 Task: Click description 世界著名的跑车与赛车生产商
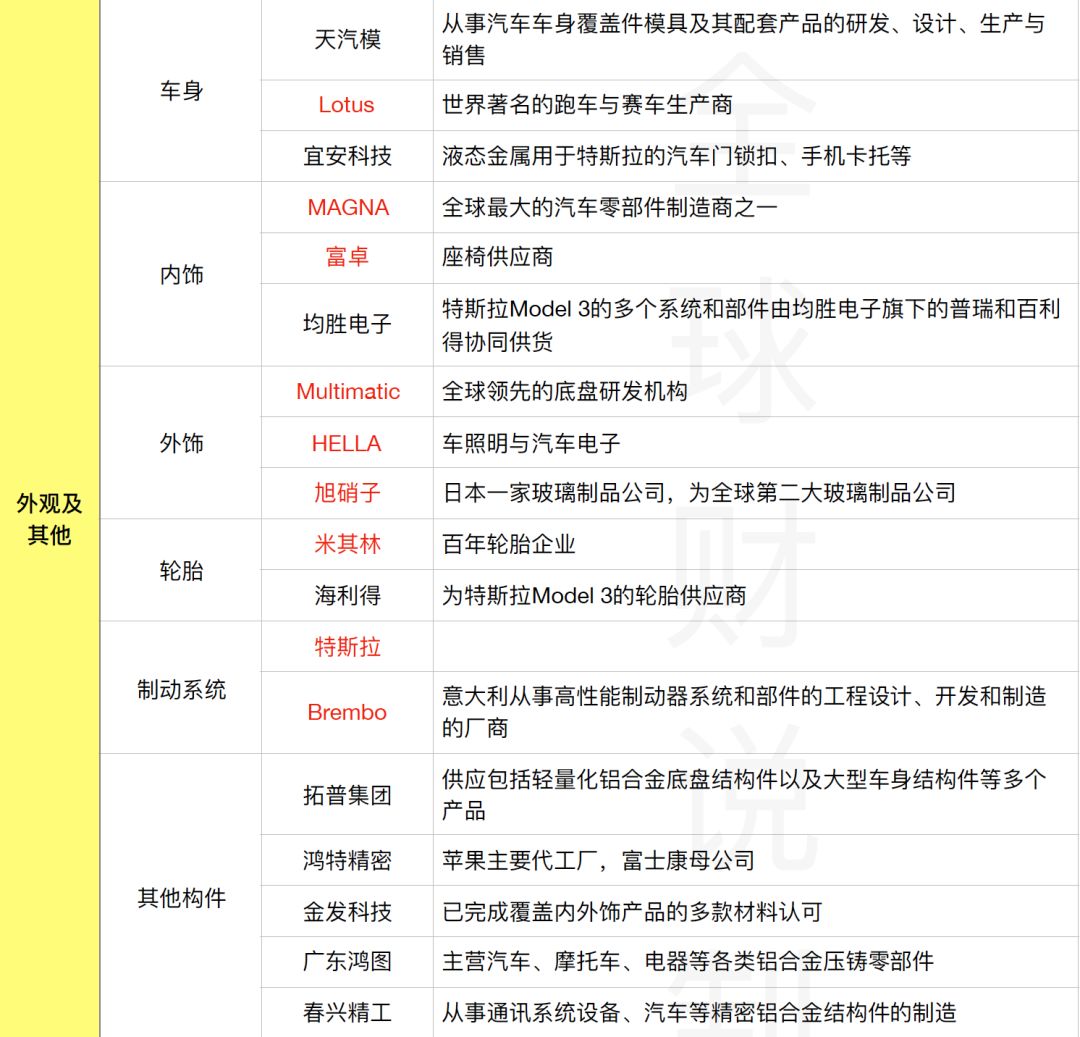coord(587,105)
